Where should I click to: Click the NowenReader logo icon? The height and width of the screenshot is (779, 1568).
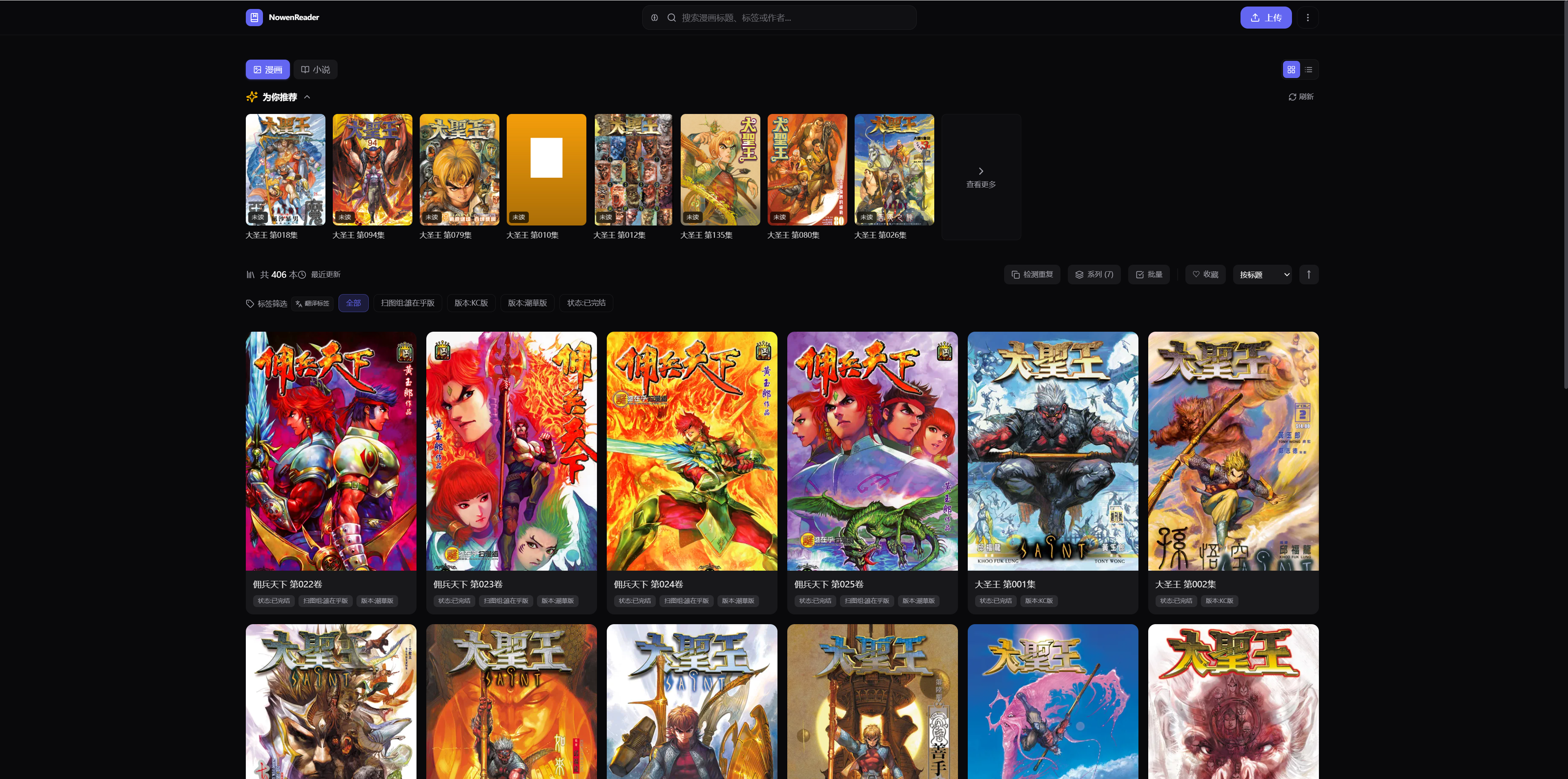tap(254, 18)
